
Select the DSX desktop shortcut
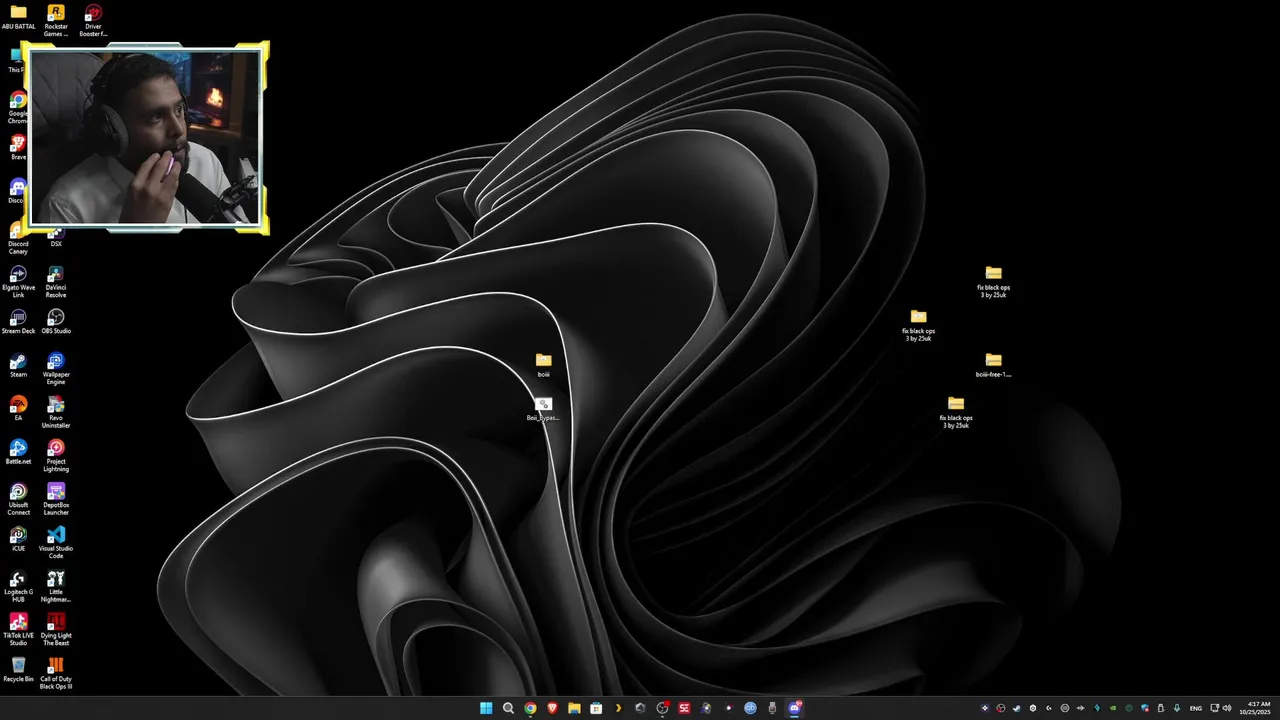pos(56,238)
